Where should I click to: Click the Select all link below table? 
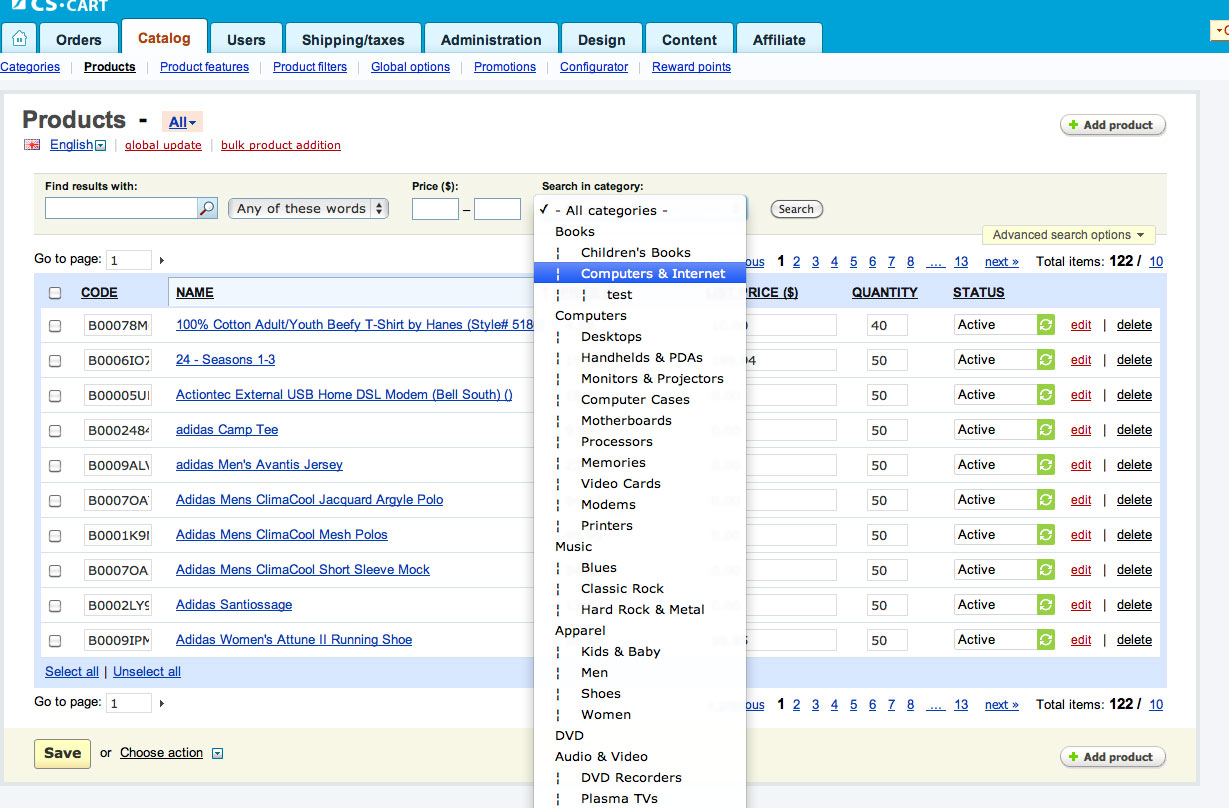[x=72, y=672]
